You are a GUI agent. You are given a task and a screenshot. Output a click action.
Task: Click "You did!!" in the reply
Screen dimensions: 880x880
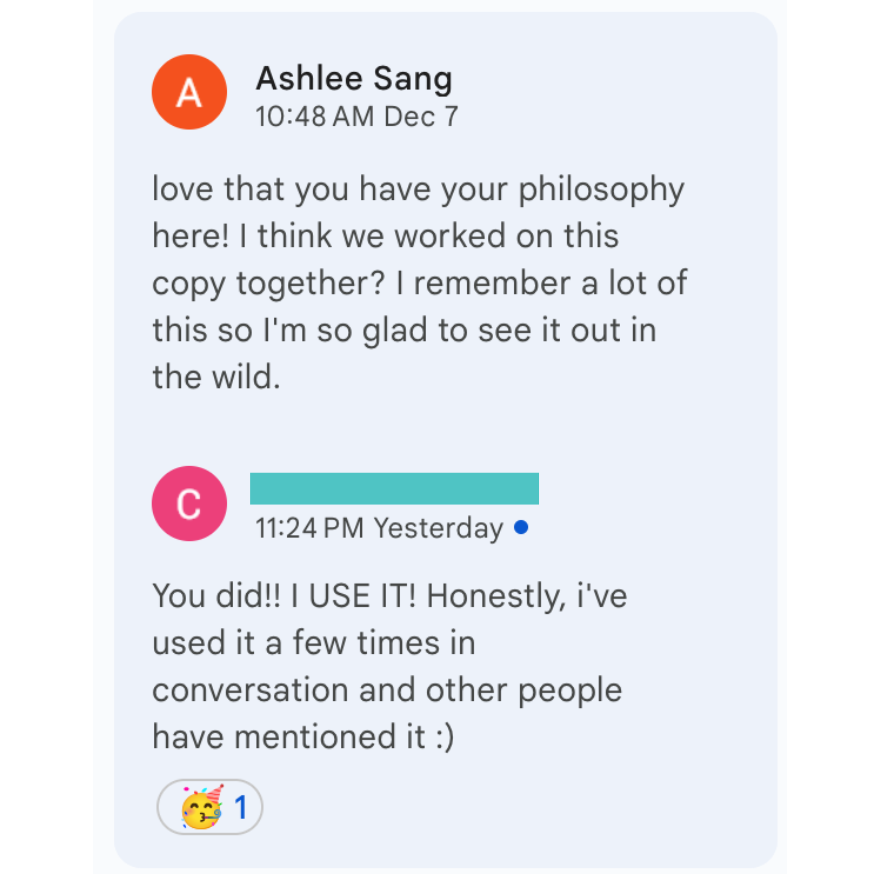pos(217,595)
